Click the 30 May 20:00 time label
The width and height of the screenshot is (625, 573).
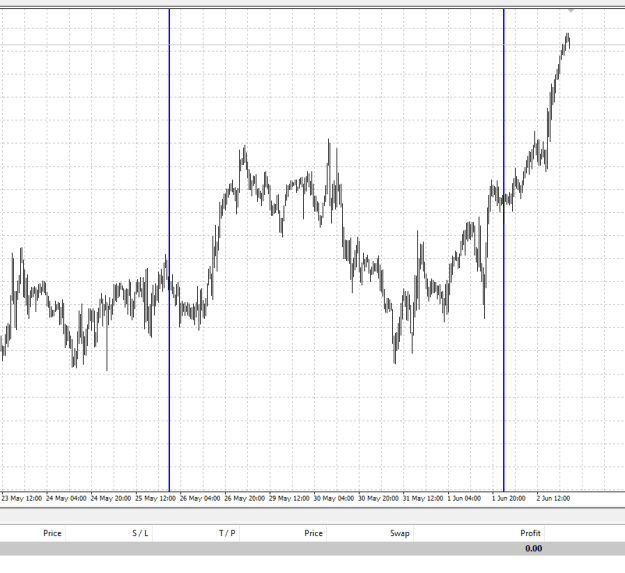(x=378, y=498)
